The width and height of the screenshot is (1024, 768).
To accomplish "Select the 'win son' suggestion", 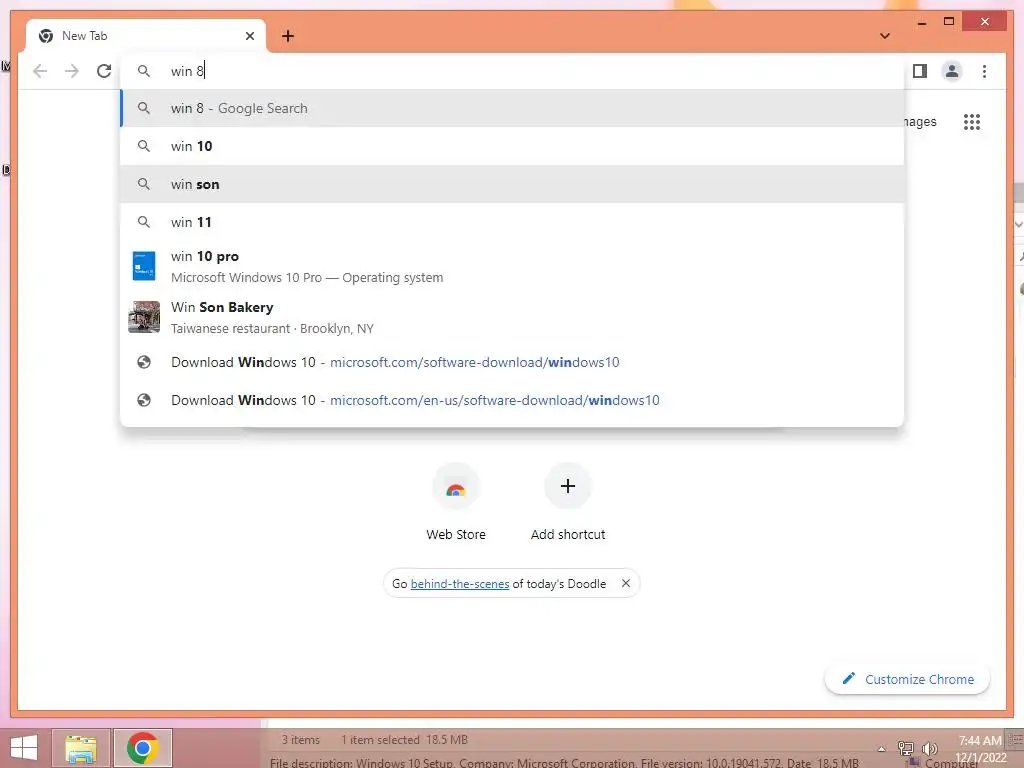I will tap(513, 184).
